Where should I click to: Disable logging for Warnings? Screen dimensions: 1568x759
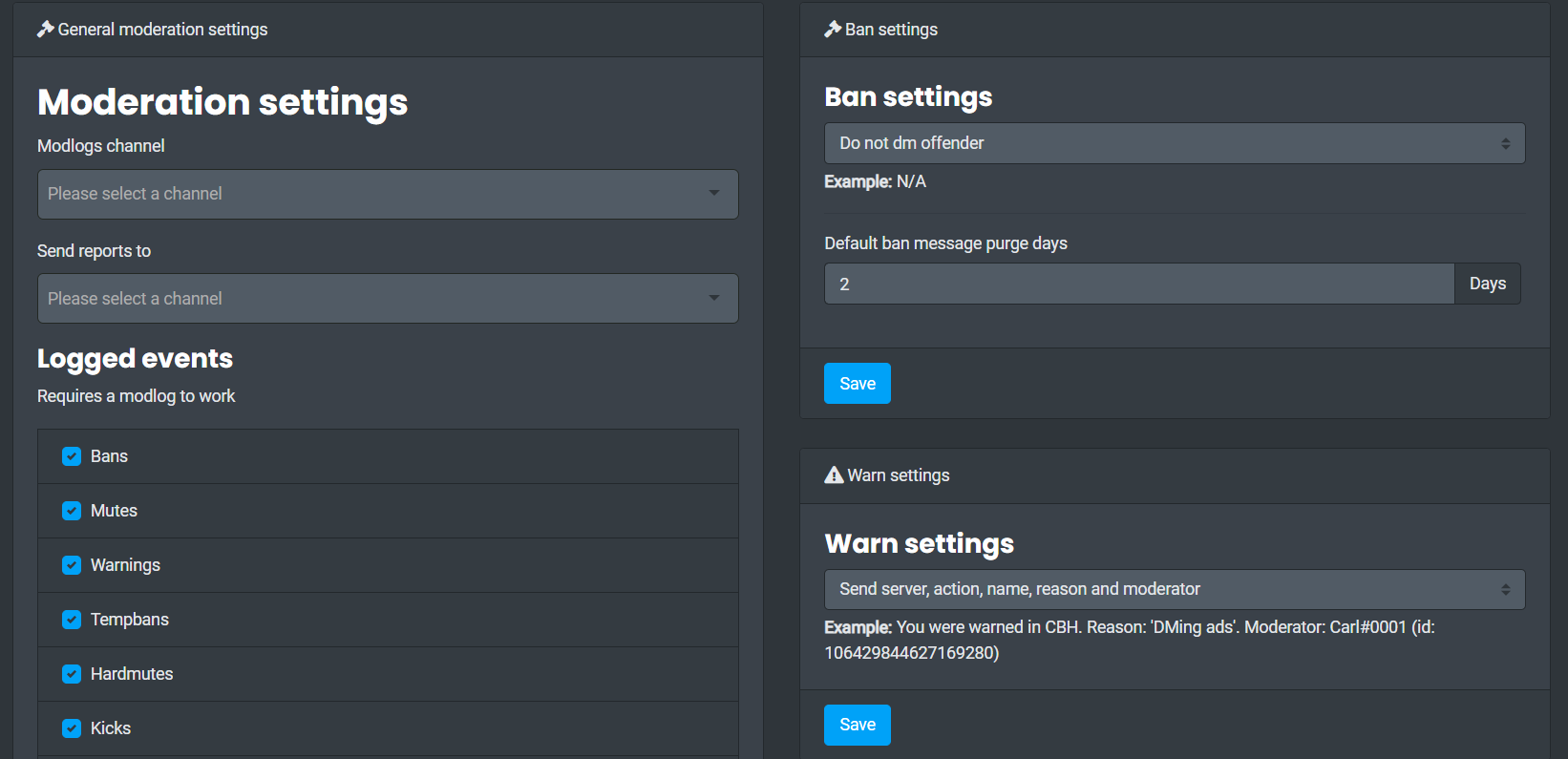72,565
